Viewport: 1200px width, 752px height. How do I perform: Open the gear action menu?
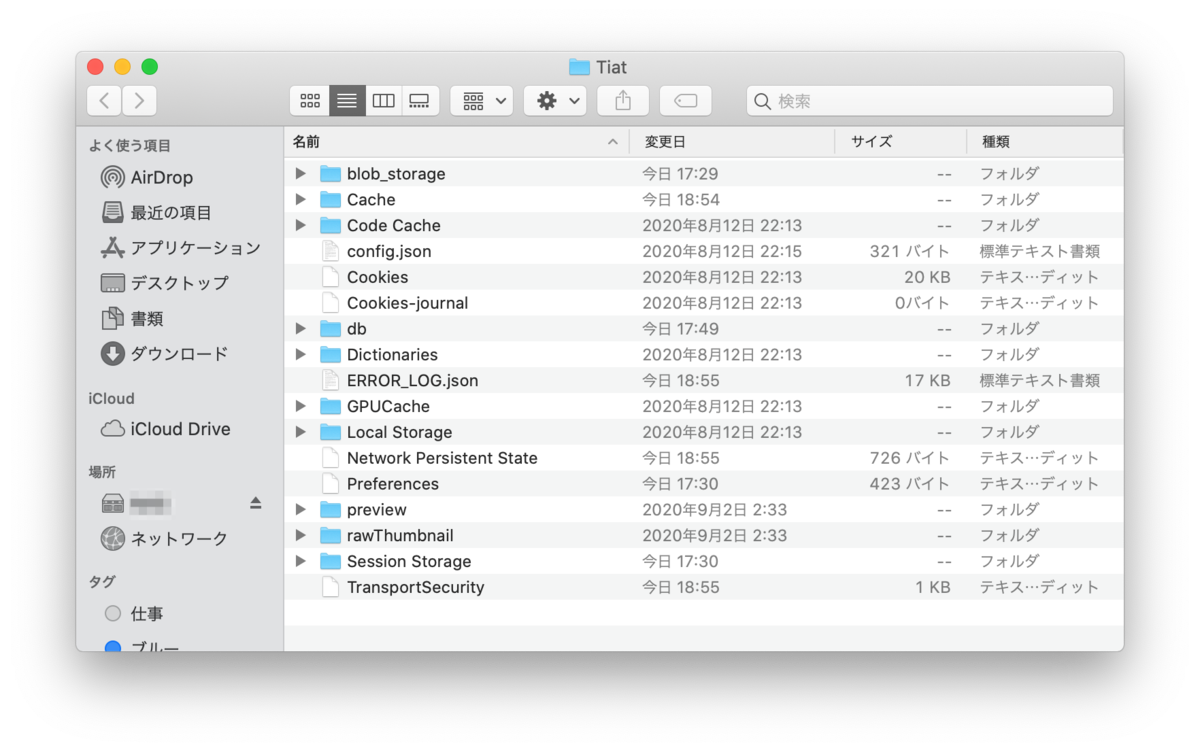pyautogui.click(x=555, y=100)
